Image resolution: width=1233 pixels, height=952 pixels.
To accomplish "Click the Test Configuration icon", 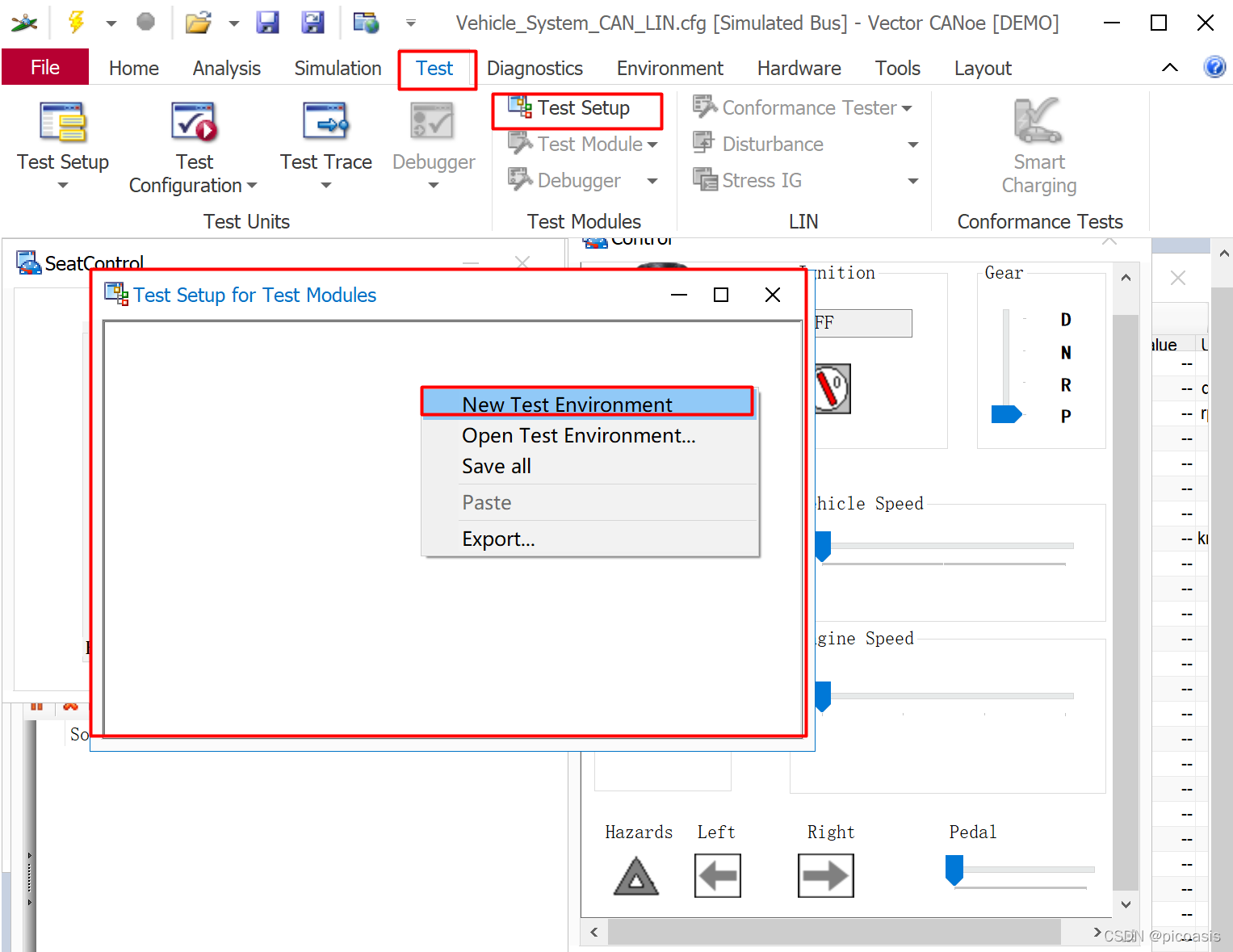I will 194,123.
